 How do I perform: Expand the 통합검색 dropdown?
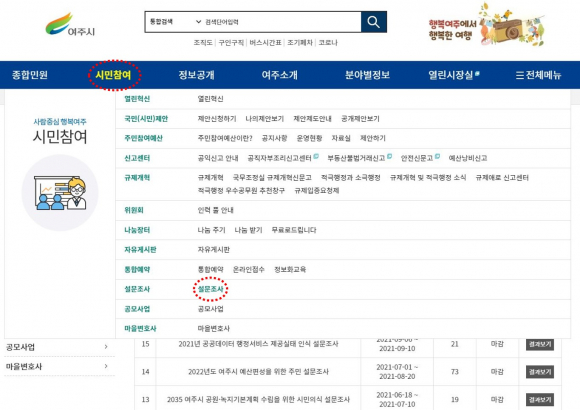tap(175, 22)
